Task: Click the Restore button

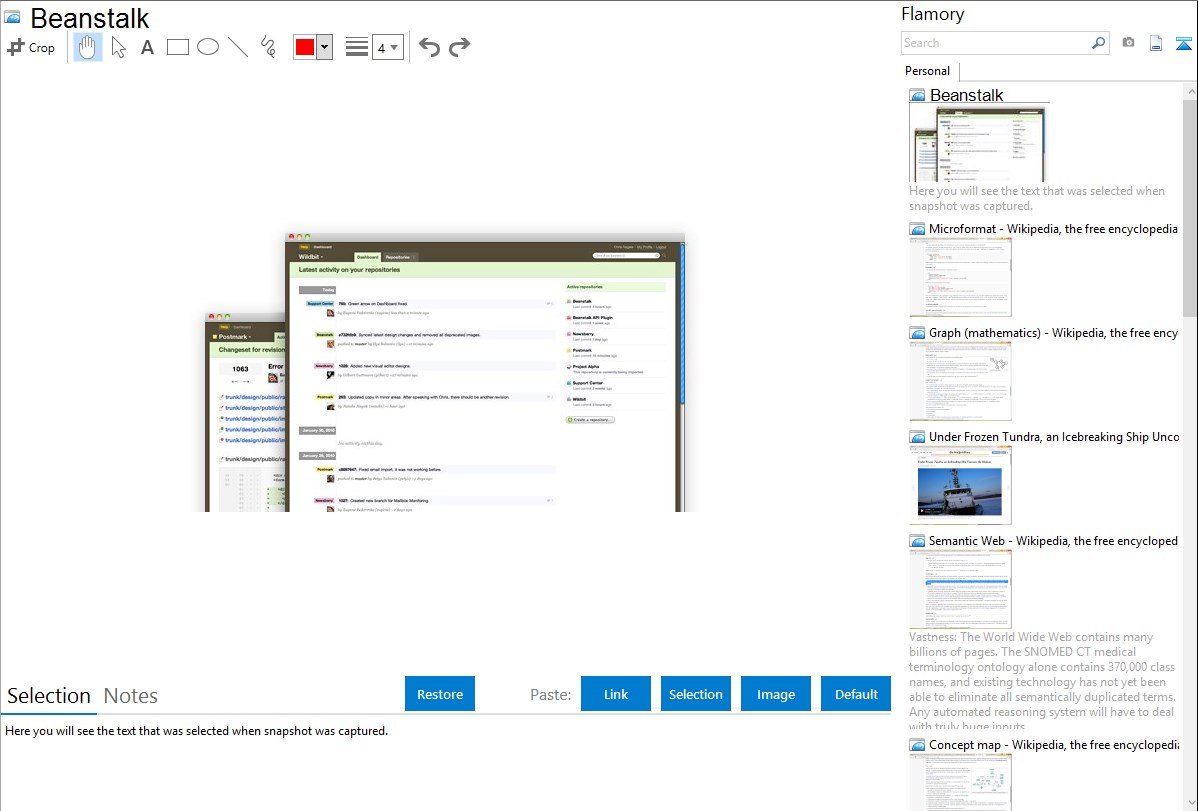Action: [x=440, y=694]
